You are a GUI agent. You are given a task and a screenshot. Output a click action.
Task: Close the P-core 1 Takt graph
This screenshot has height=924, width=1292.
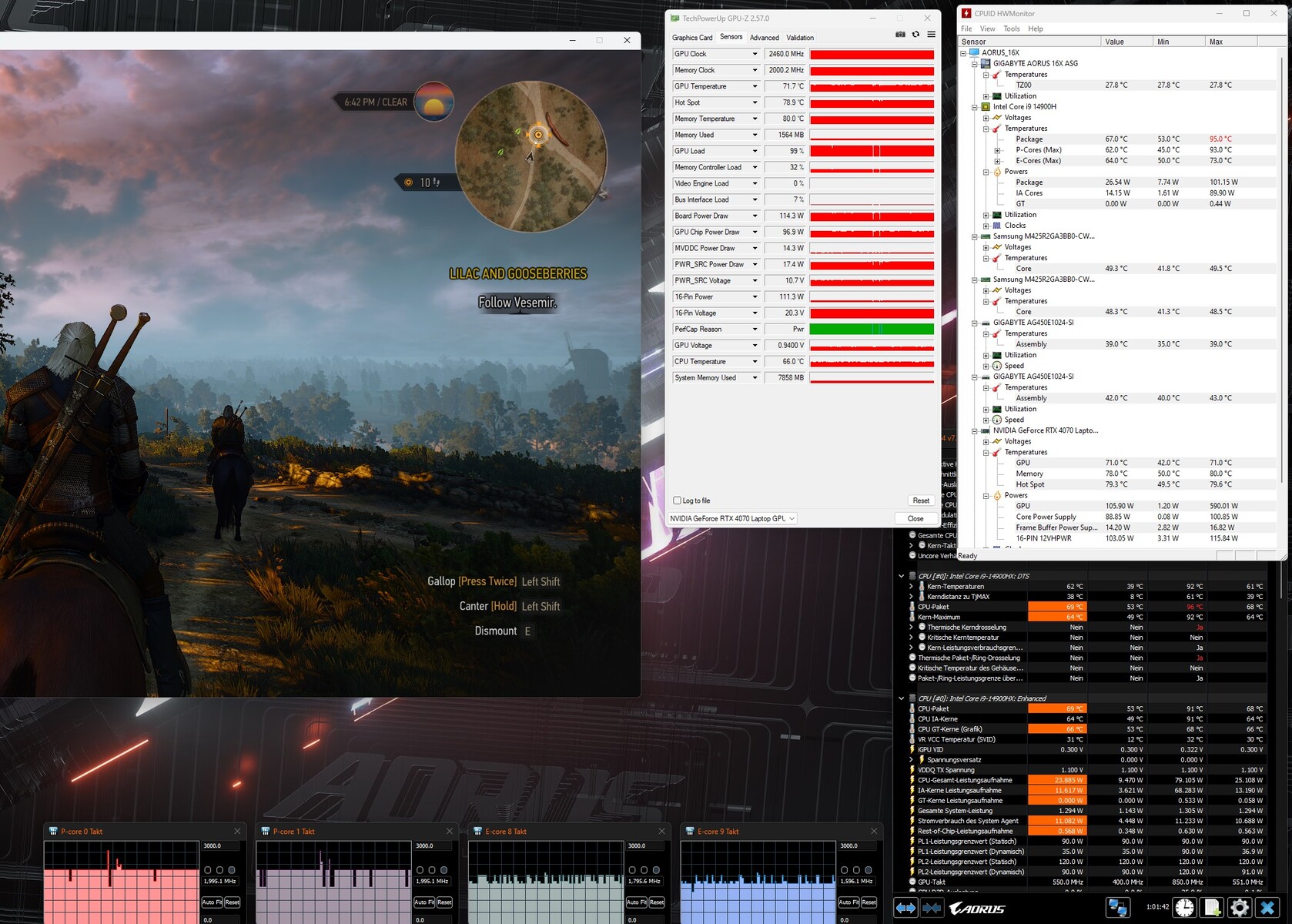tap(450, 832)
